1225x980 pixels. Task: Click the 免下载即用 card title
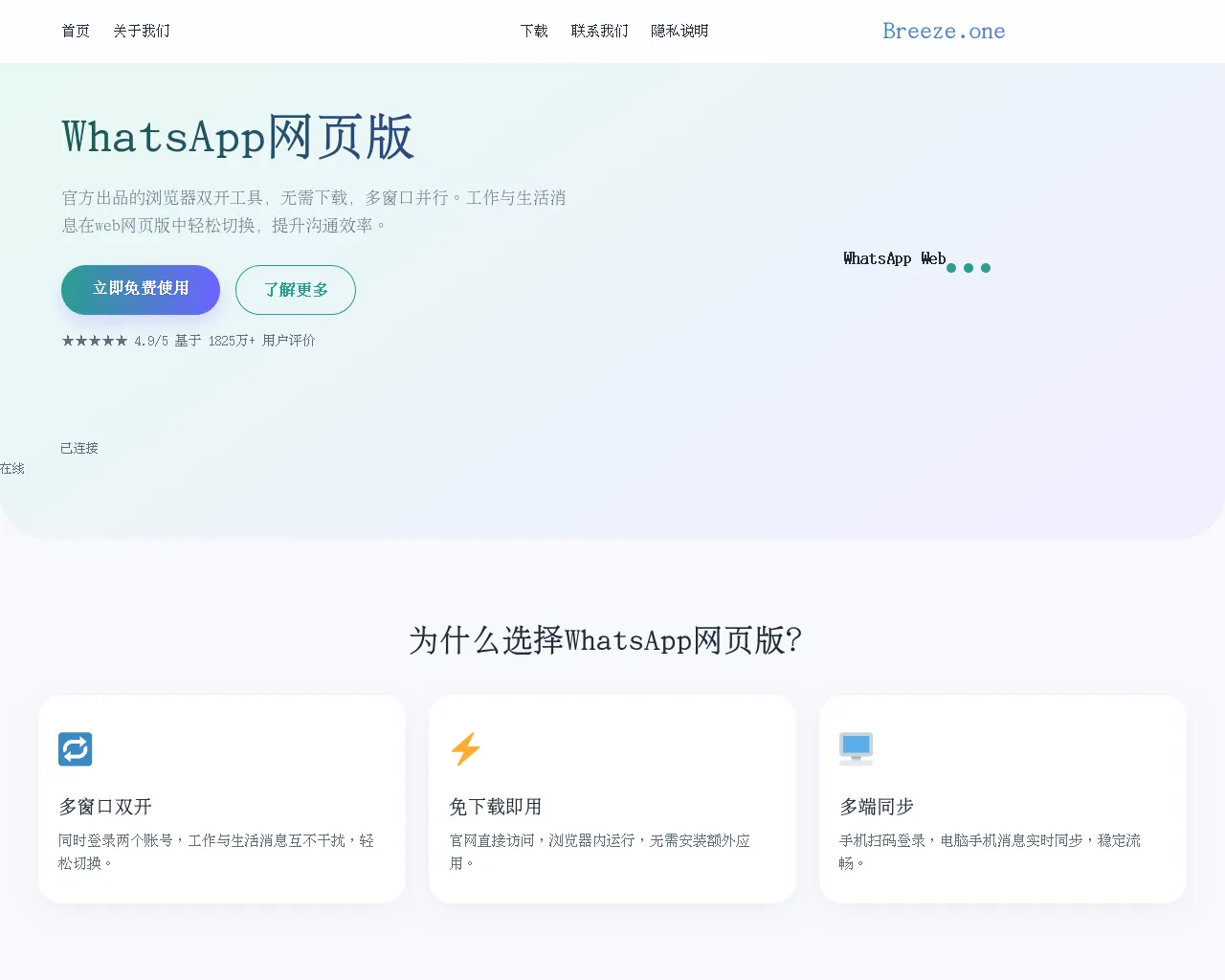coord(496,807)
